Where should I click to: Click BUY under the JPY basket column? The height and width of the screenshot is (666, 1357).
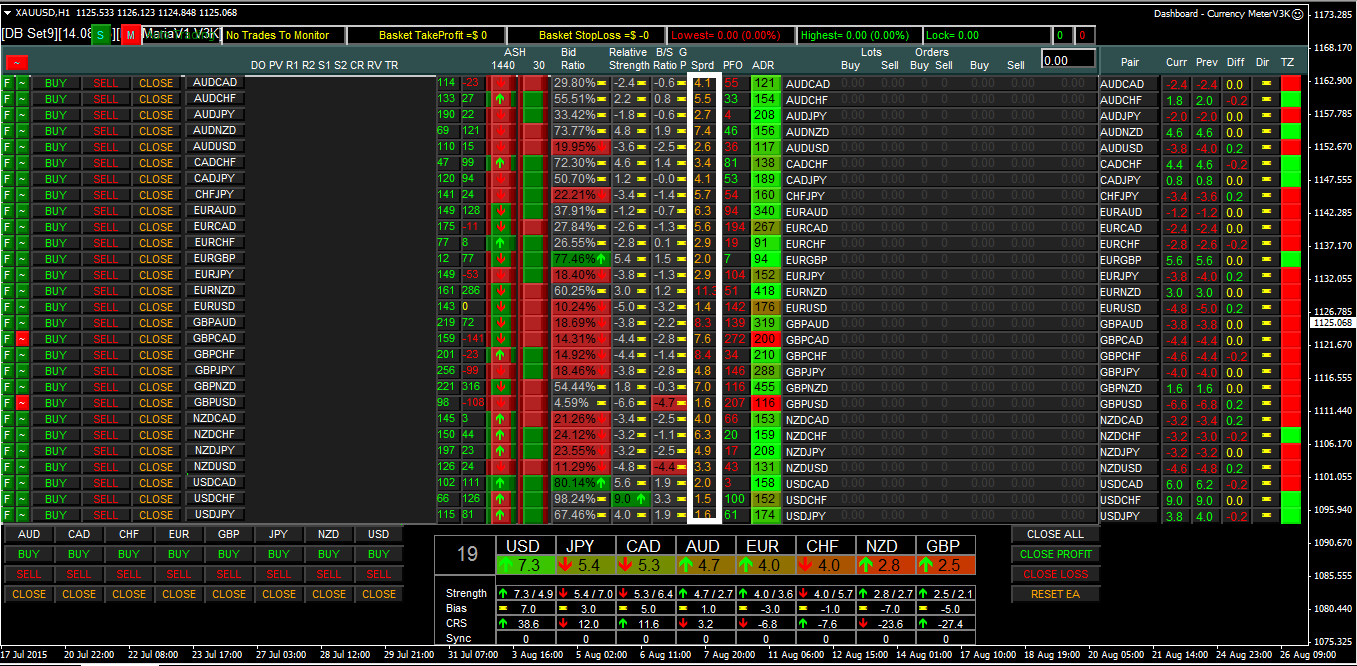pyautogui.click(x=279, y=554)
